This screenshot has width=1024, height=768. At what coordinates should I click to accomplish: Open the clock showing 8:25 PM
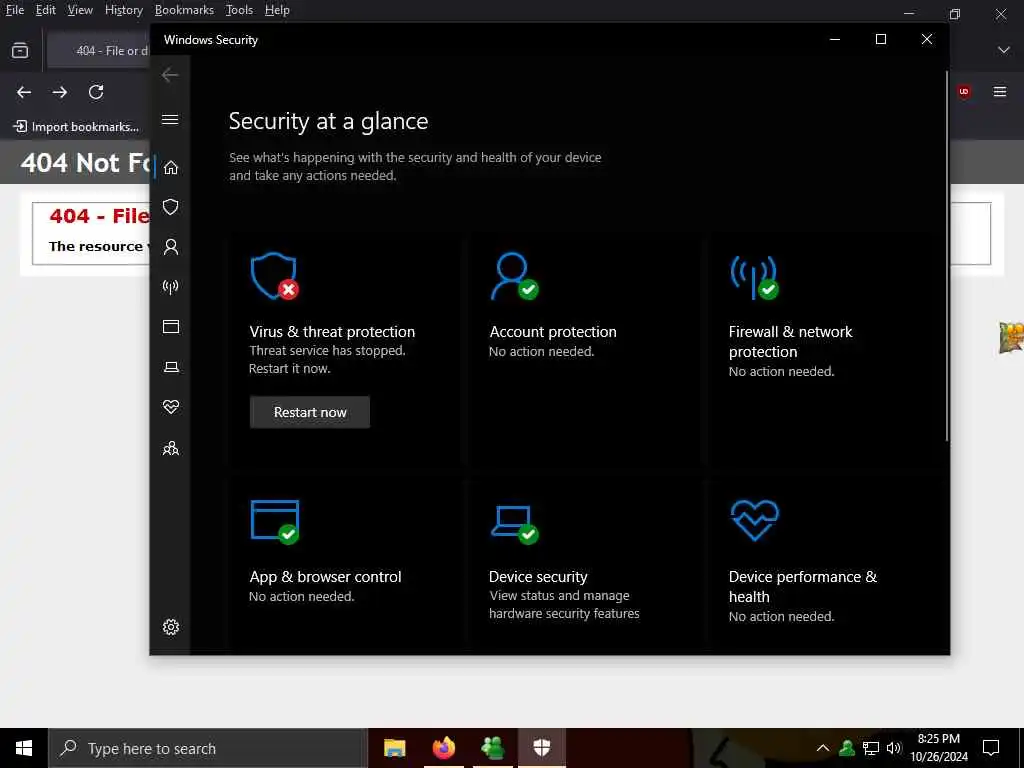[x=939, y=748]
